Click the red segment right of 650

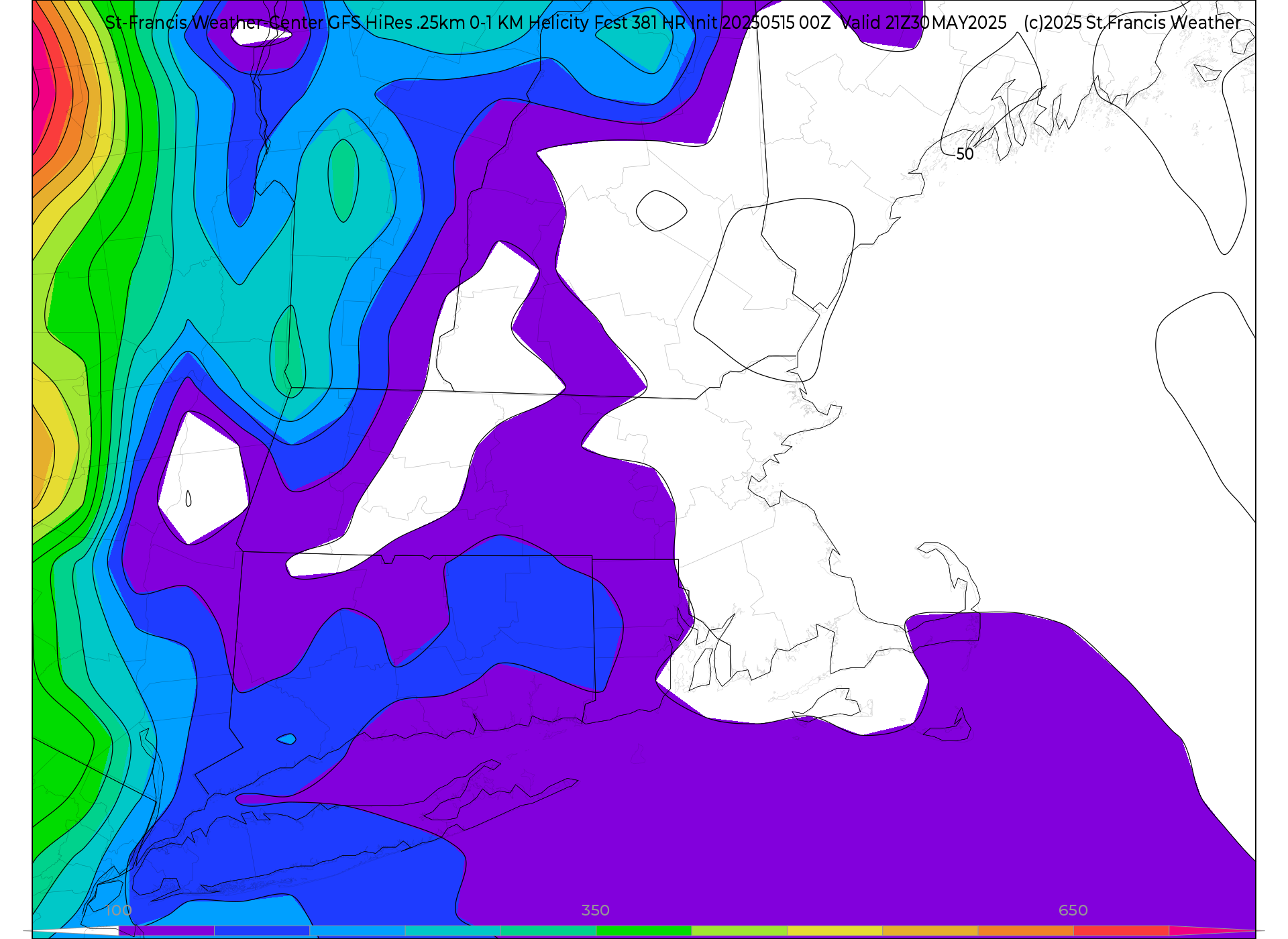point(1122,931)
